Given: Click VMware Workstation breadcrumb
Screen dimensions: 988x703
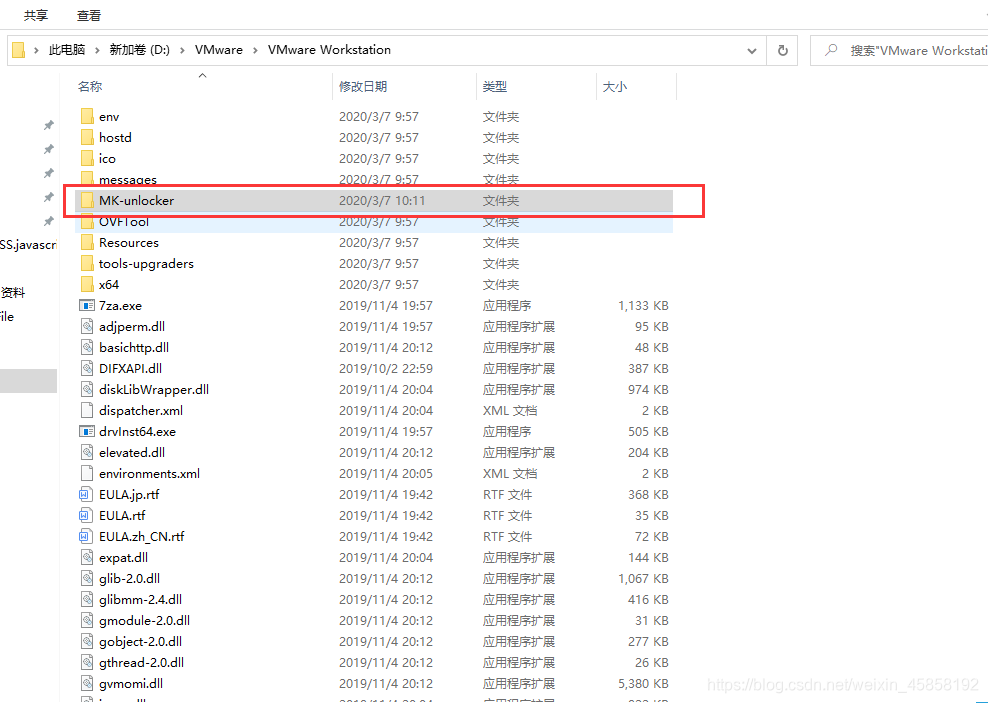Looking at the screenshot, I should pos(329,50).
